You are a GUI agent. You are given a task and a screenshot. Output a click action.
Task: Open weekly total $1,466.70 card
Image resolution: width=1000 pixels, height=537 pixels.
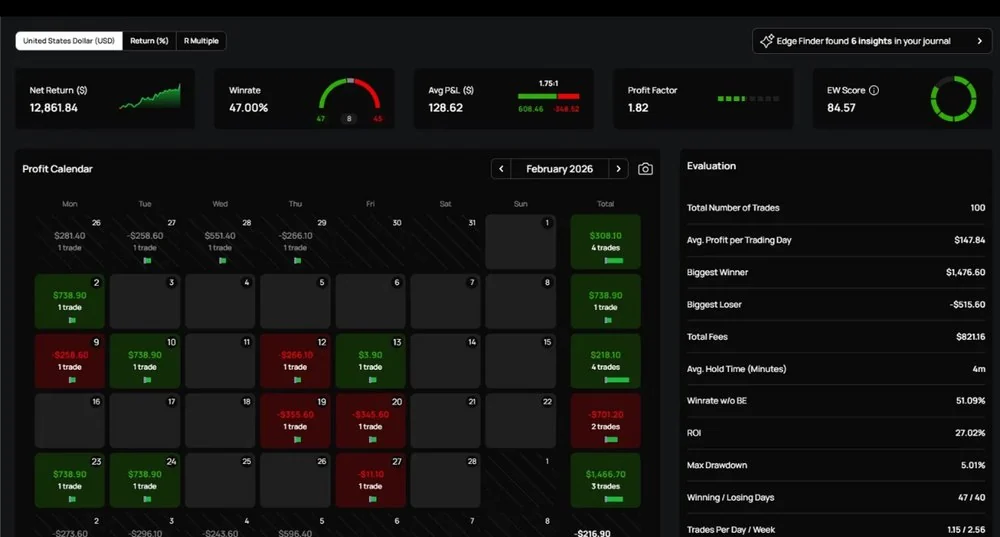coord(605,480)
